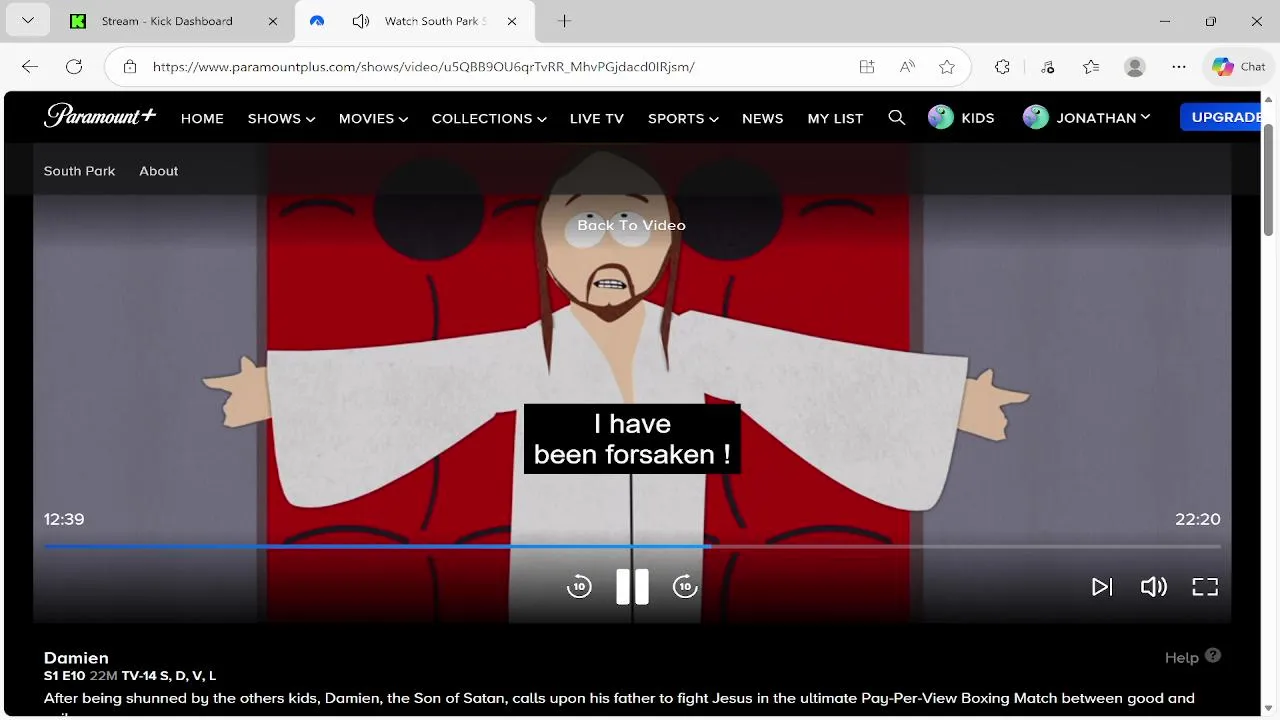Open the Kids profile avatar
The width and height of the screenshot is (1280, 720).
pyautogui.click(x=941, y=118)
